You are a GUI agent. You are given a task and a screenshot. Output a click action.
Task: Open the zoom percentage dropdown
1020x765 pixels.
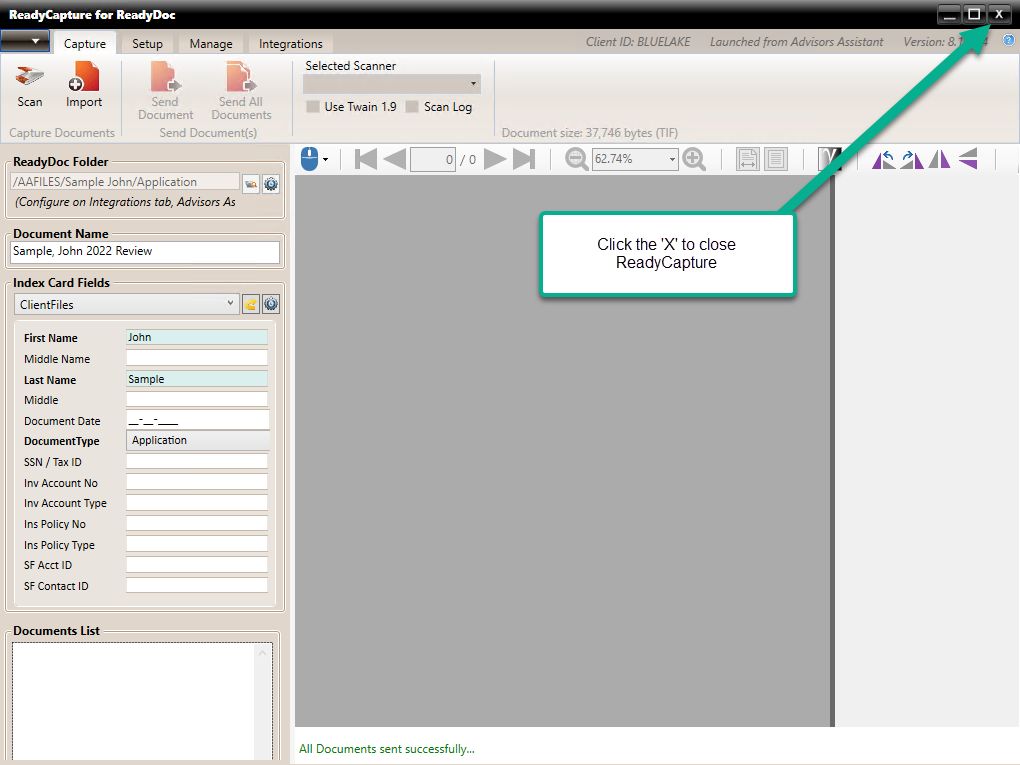pos(672,159)
